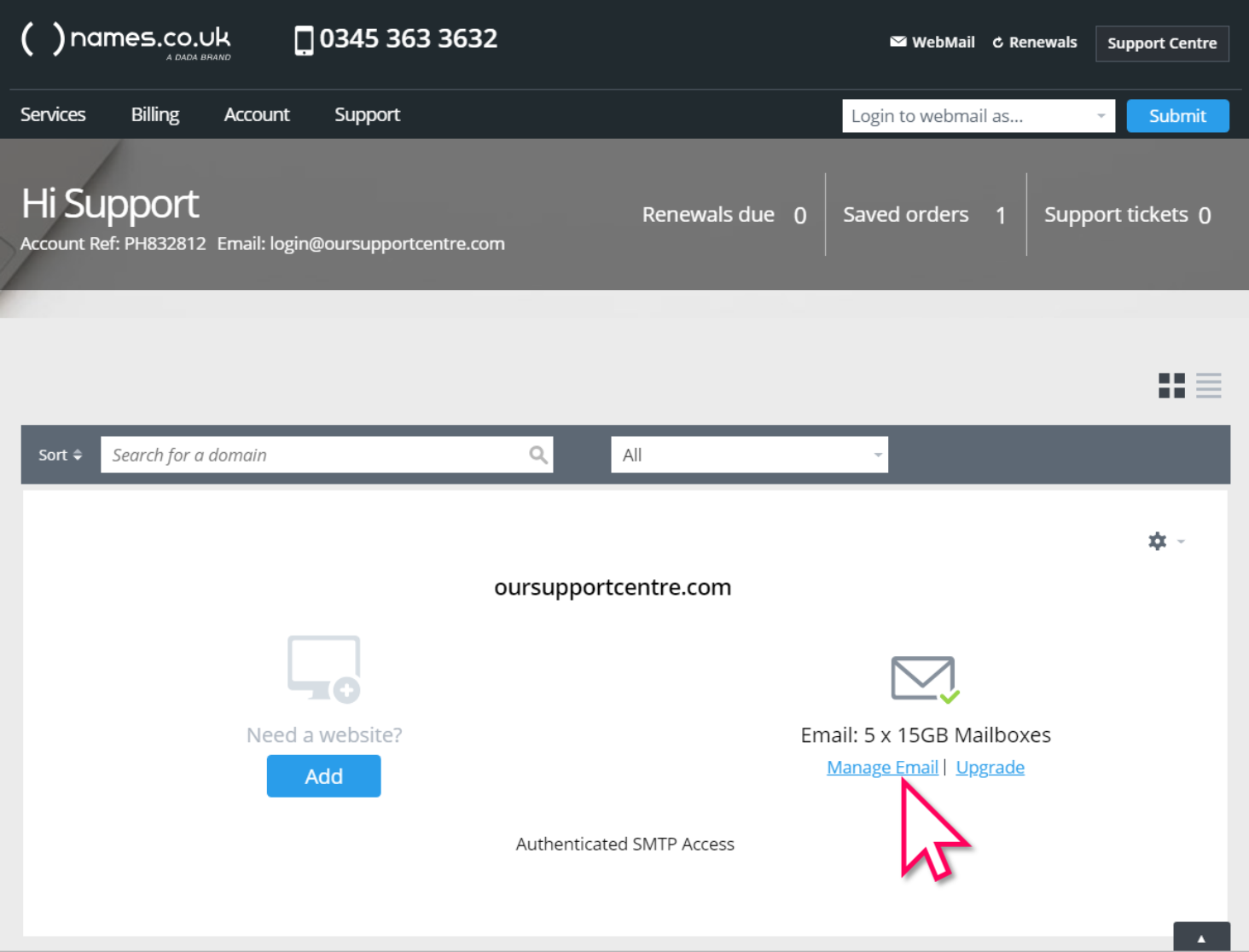
Task: Open Upgrade link
Action: coord(990,767)
